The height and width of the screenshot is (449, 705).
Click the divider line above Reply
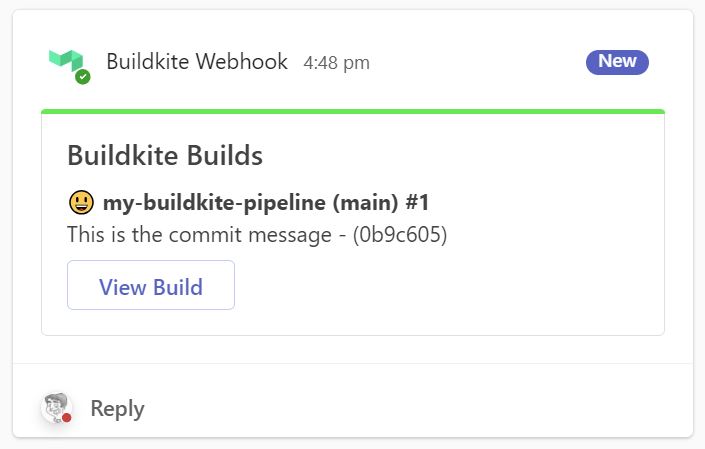coord(353,363)
